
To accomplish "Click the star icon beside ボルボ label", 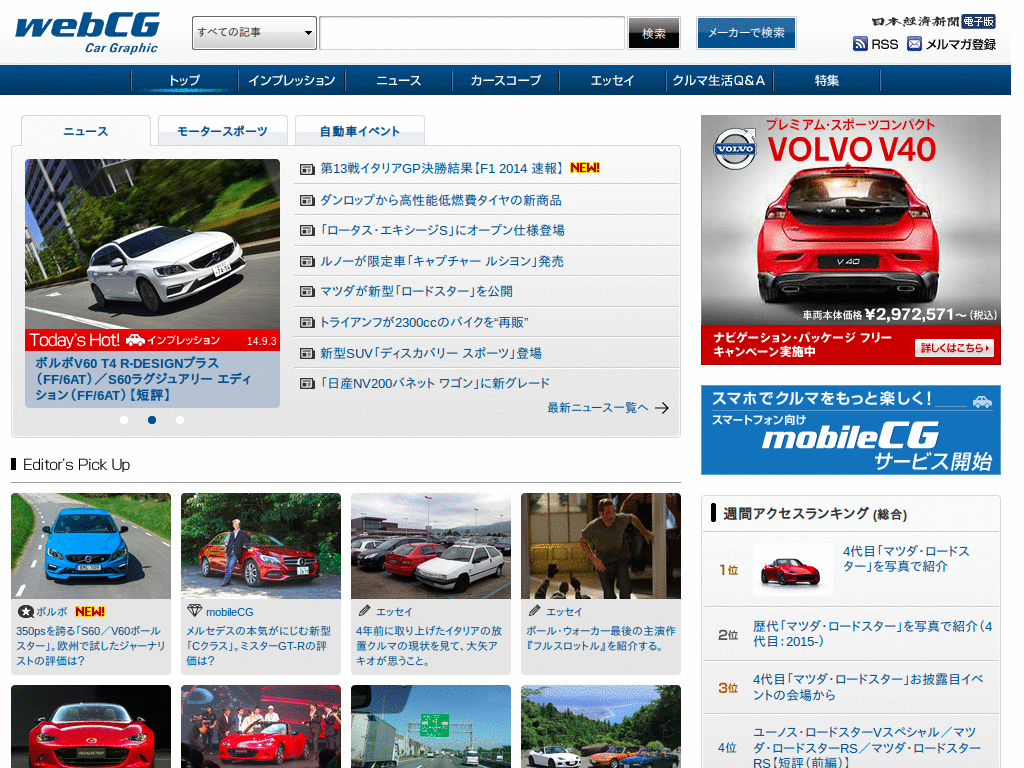I will pos(25,612).
